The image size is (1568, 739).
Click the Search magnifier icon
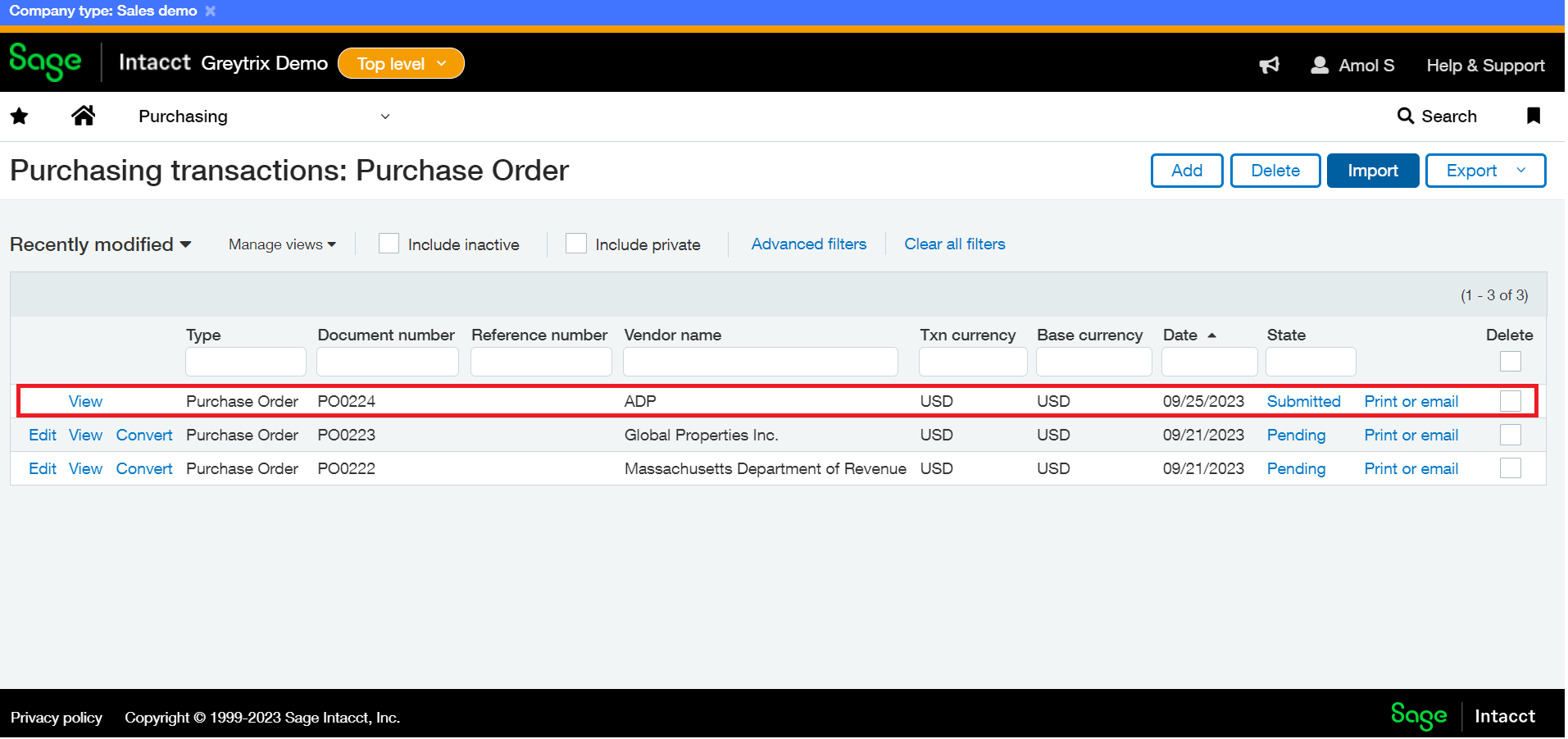(1406, 116)
